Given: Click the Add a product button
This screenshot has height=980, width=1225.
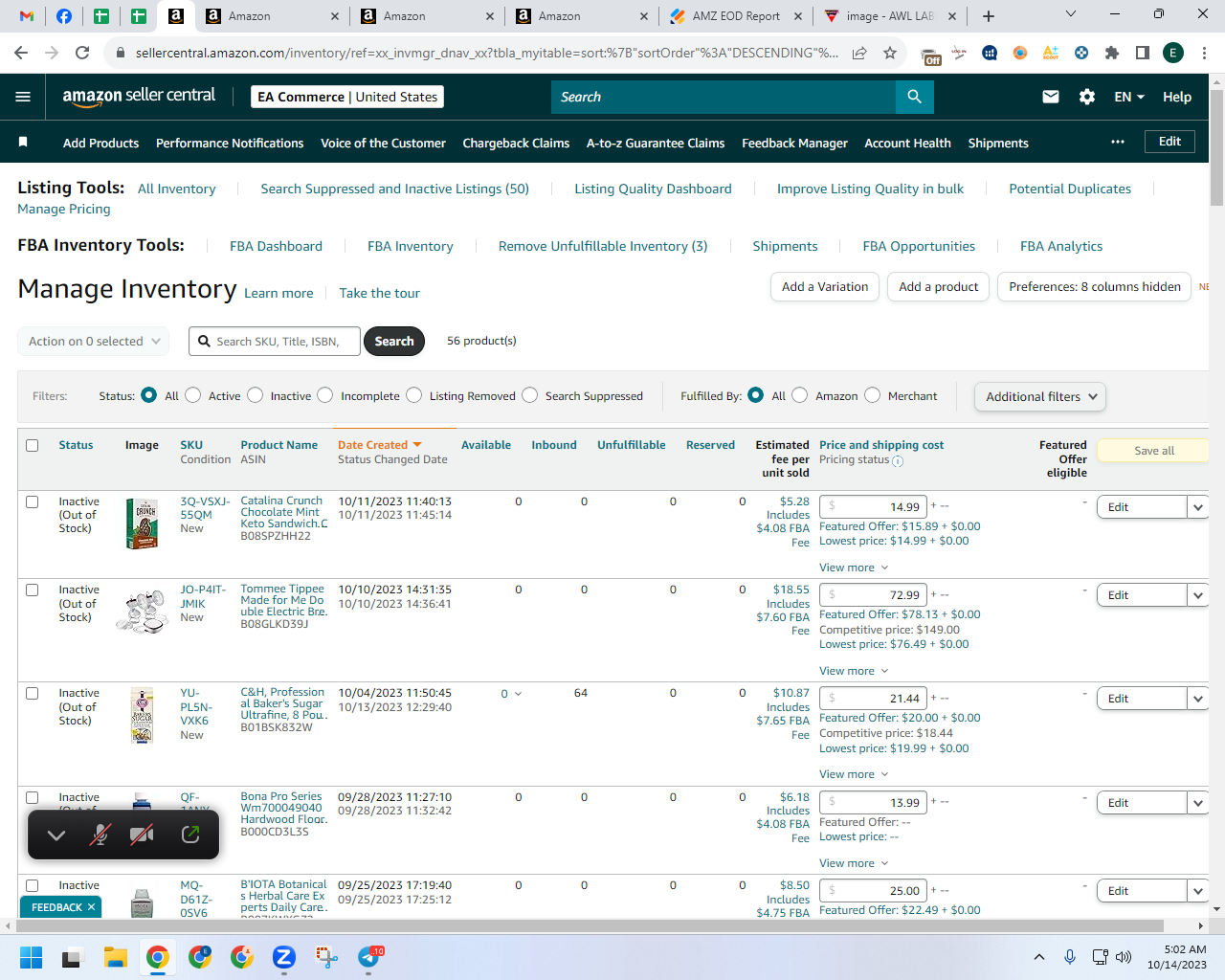Looking at the screenshot, I should (939, 287).
